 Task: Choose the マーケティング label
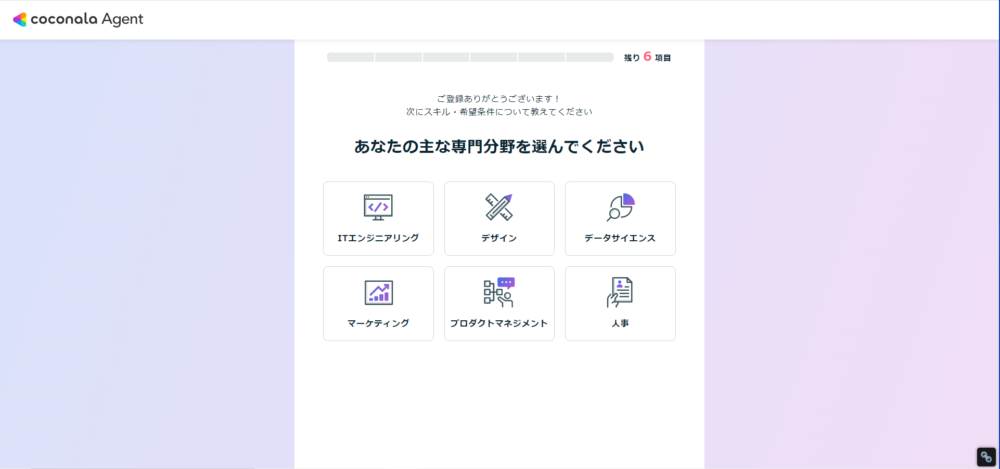pyautogui.click(x=378, y=323)
